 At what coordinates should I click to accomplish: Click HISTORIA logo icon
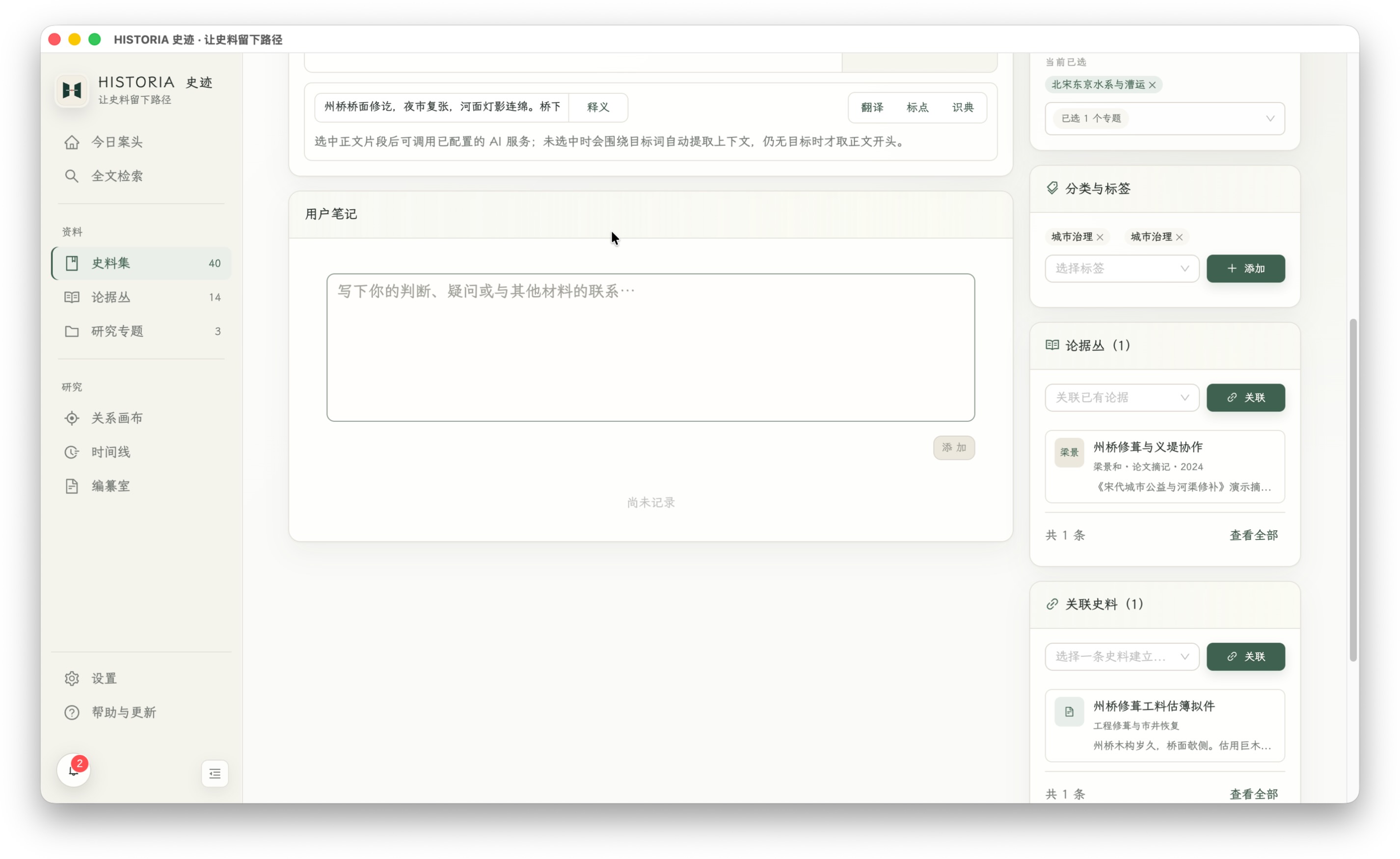pyautogui.click(x=72, y=90)
